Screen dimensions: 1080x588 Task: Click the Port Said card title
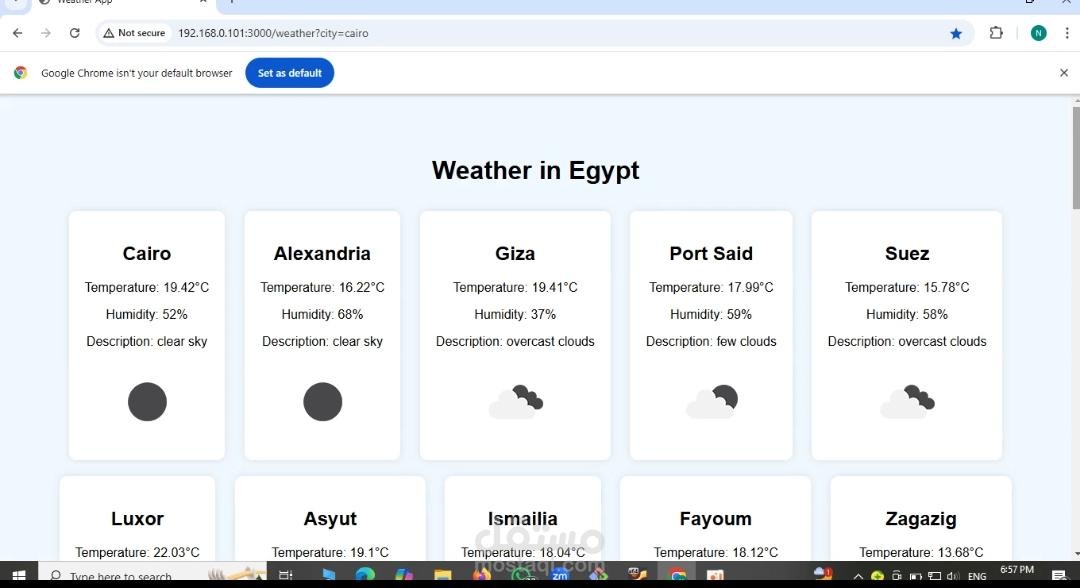[711, 253]
